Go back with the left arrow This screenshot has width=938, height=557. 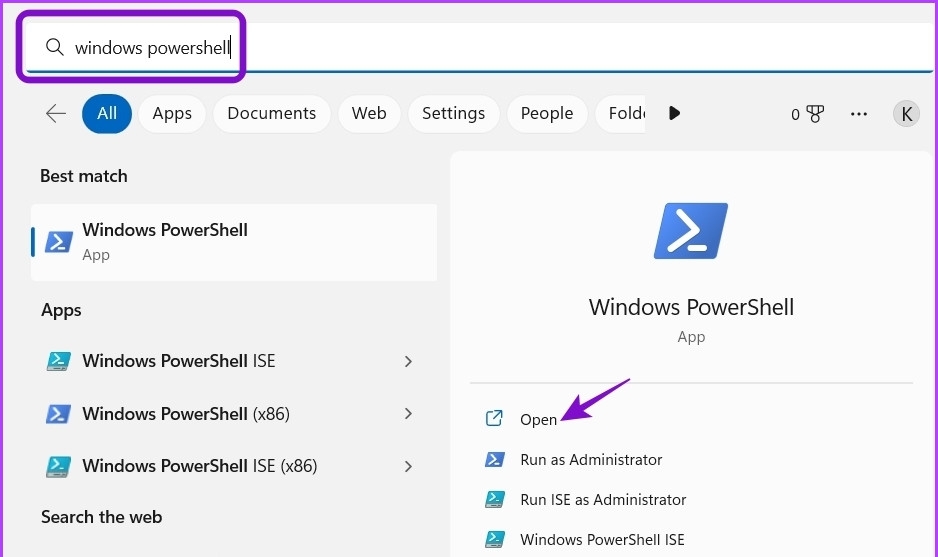coord(56,113)
